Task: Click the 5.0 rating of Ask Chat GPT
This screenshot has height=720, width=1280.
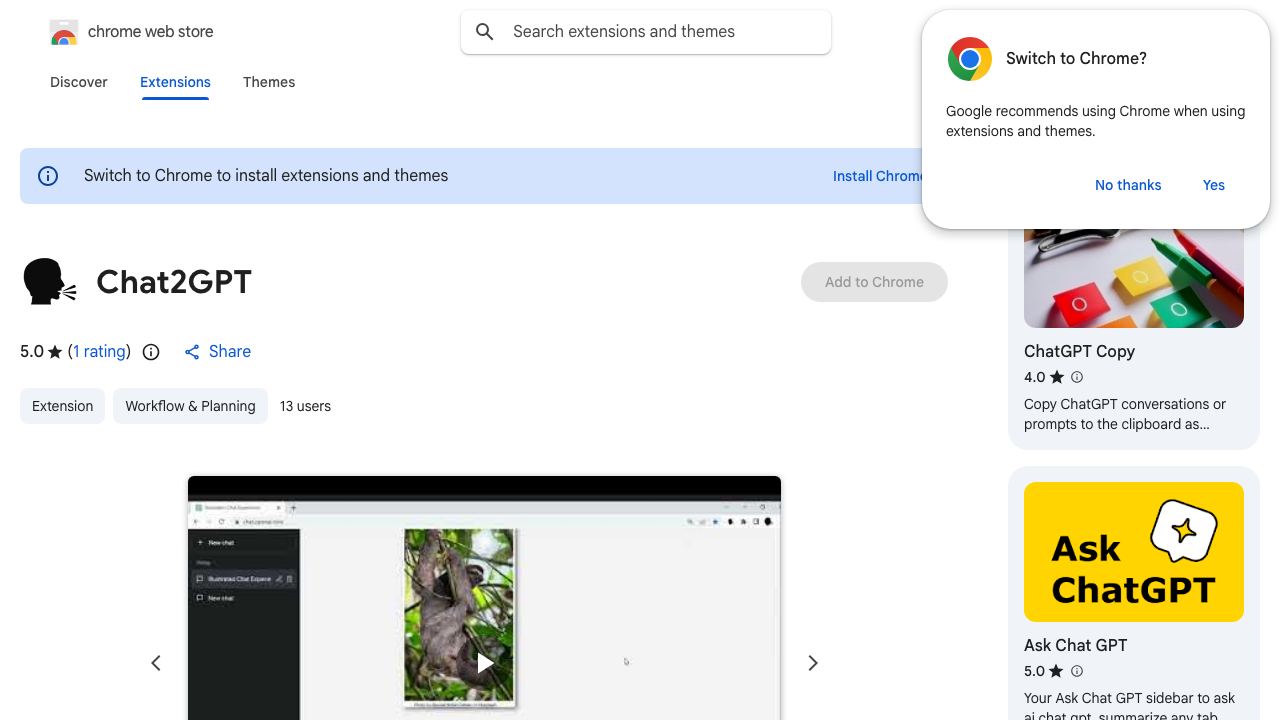Action: click(x=1034, y=671)
